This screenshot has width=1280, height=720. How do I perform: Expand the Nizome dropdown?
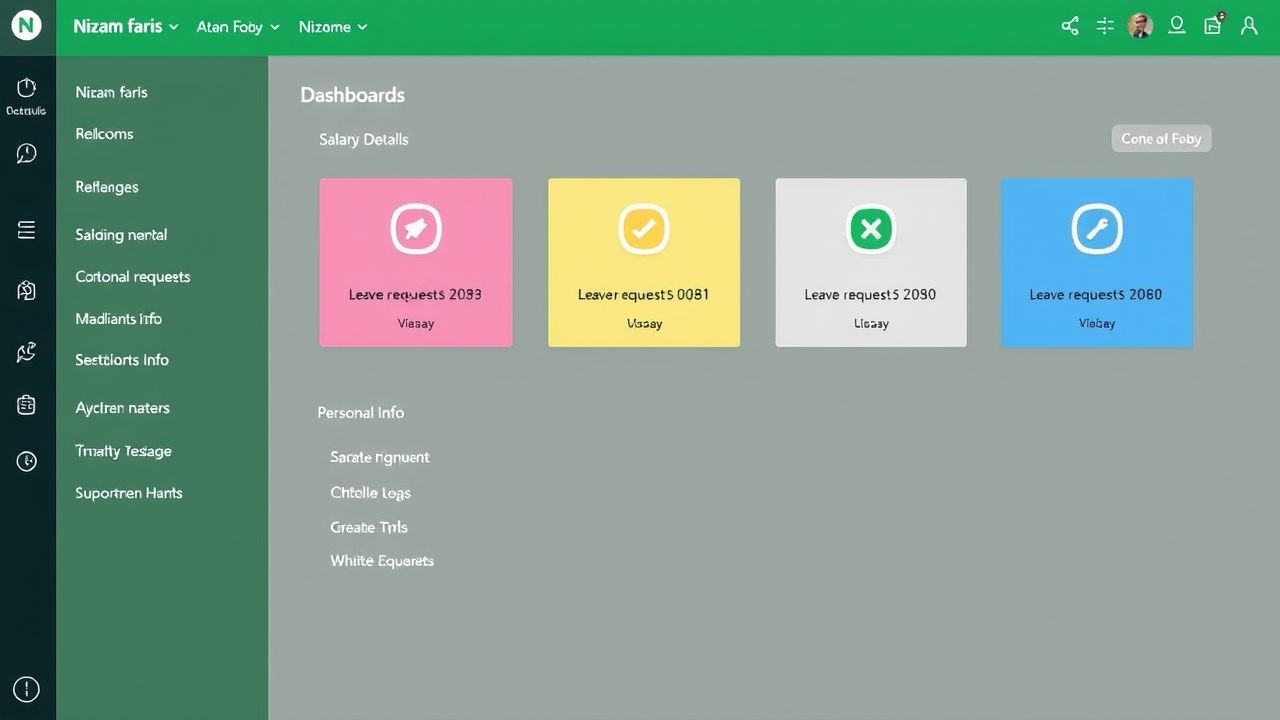click(332, 26)
